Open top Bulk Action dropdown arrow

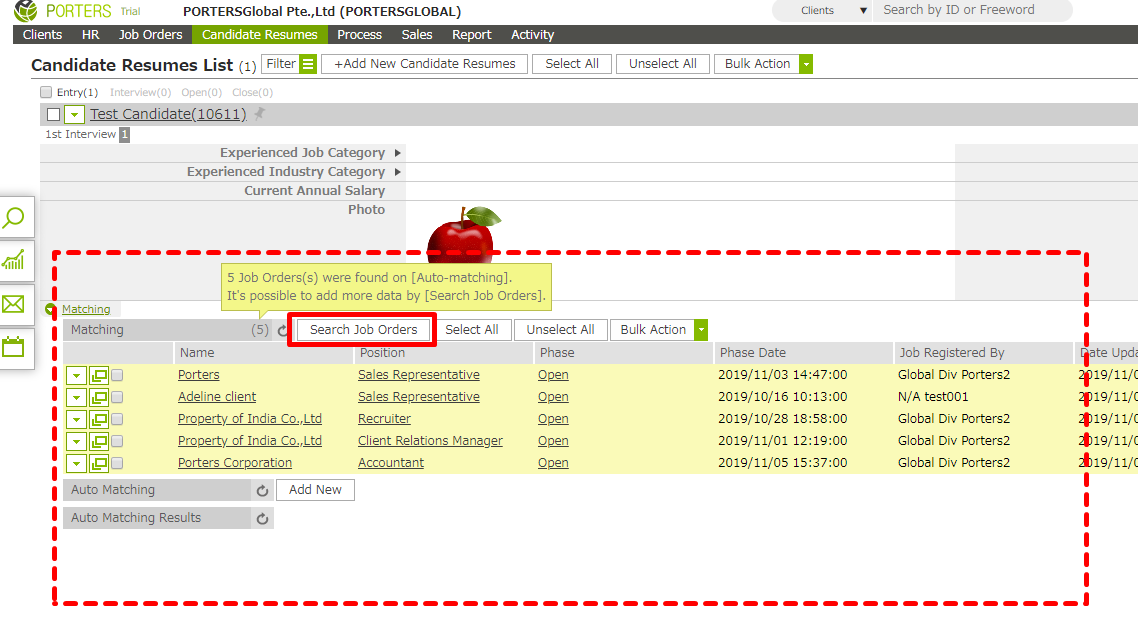(x=806, y=64)
